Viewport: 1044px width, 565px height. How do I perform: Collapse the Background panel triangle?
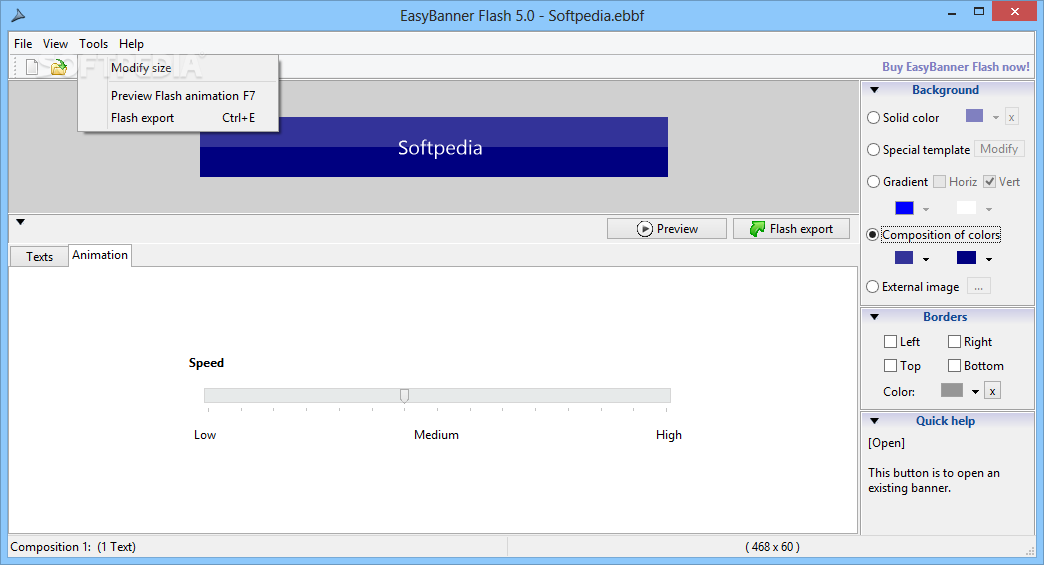[875, 90]
